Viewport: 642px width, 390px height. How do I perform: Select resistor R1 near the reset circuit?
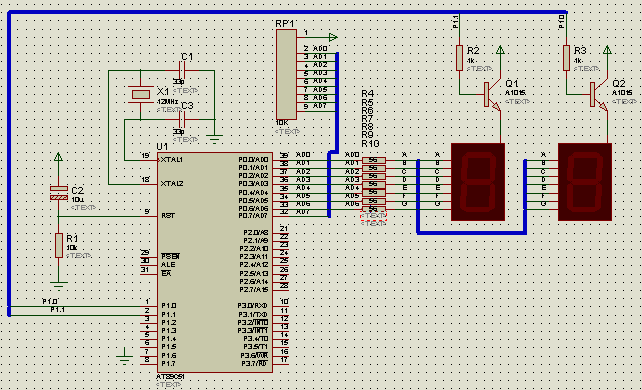tap(59, 246)
